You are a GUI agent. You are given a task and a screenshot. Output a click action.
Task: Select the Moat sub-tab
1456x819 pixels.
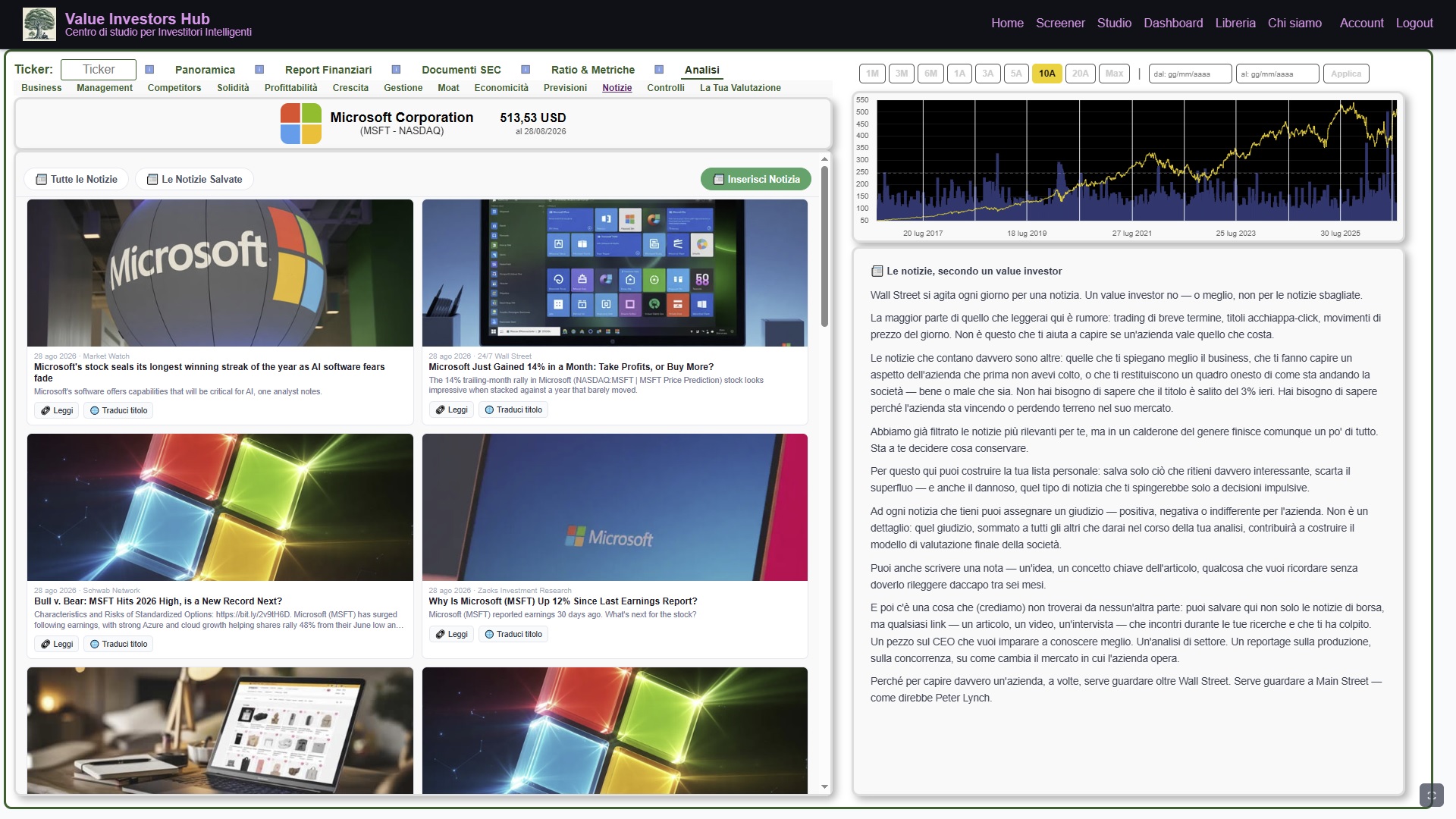(448, 88)
